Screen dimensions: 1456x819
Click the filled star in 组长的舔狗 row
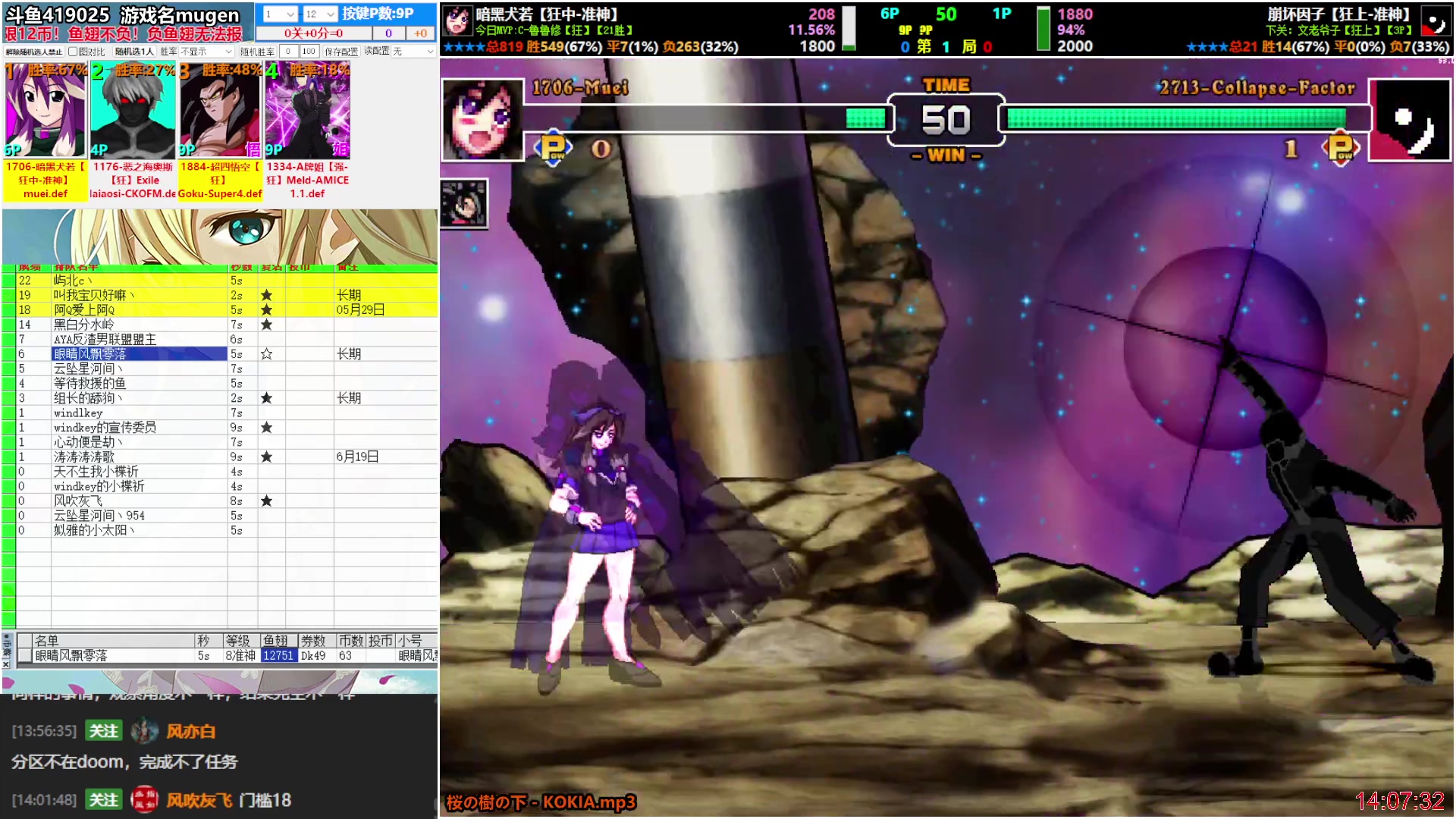click(266, 398)
